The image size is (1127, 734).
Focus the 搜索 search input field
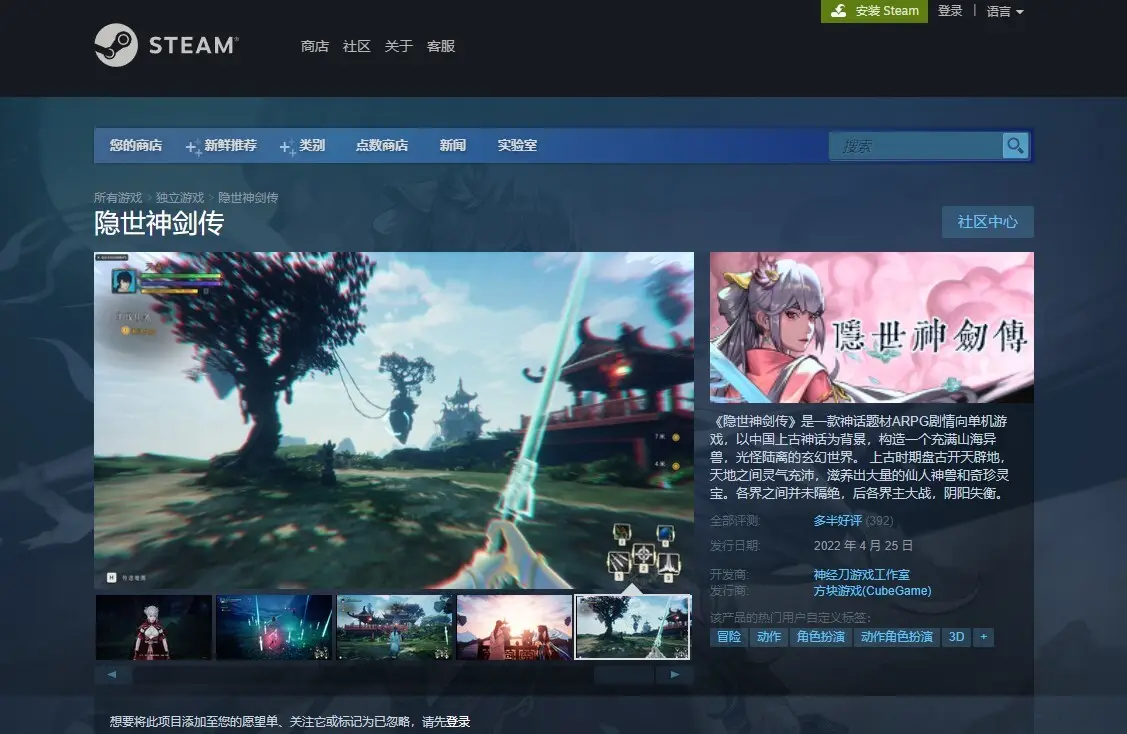(916, 146)
